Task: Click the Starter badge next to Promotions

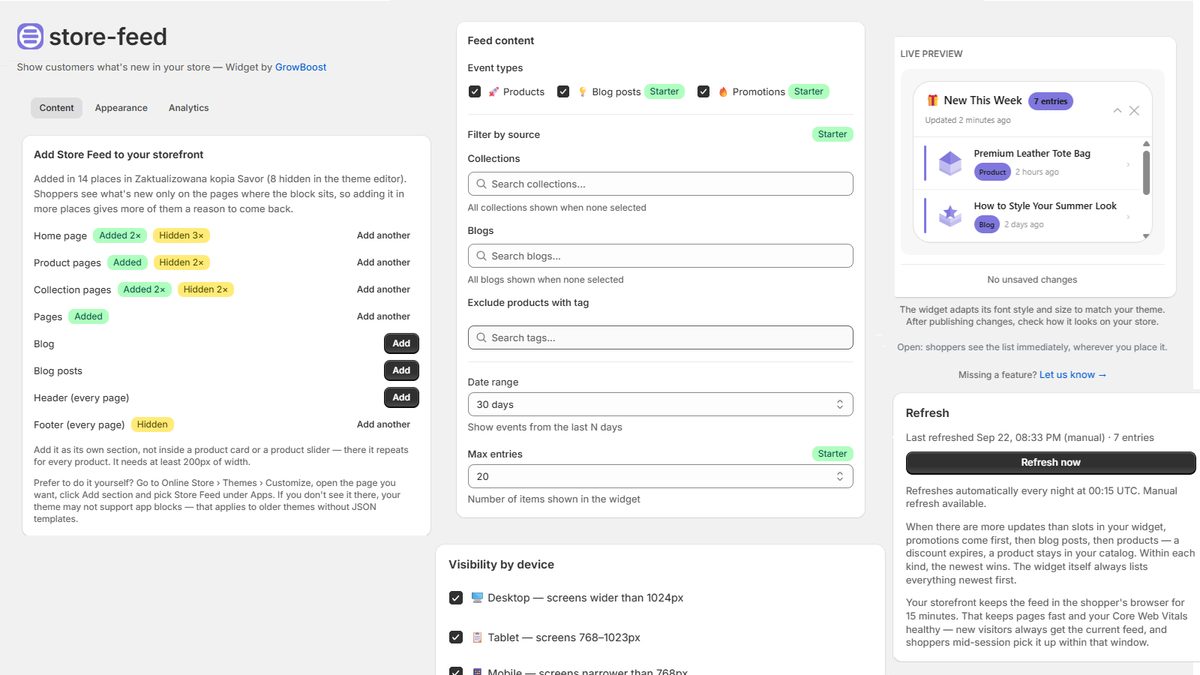Action: pyautogui.click(x=808, y=92)
